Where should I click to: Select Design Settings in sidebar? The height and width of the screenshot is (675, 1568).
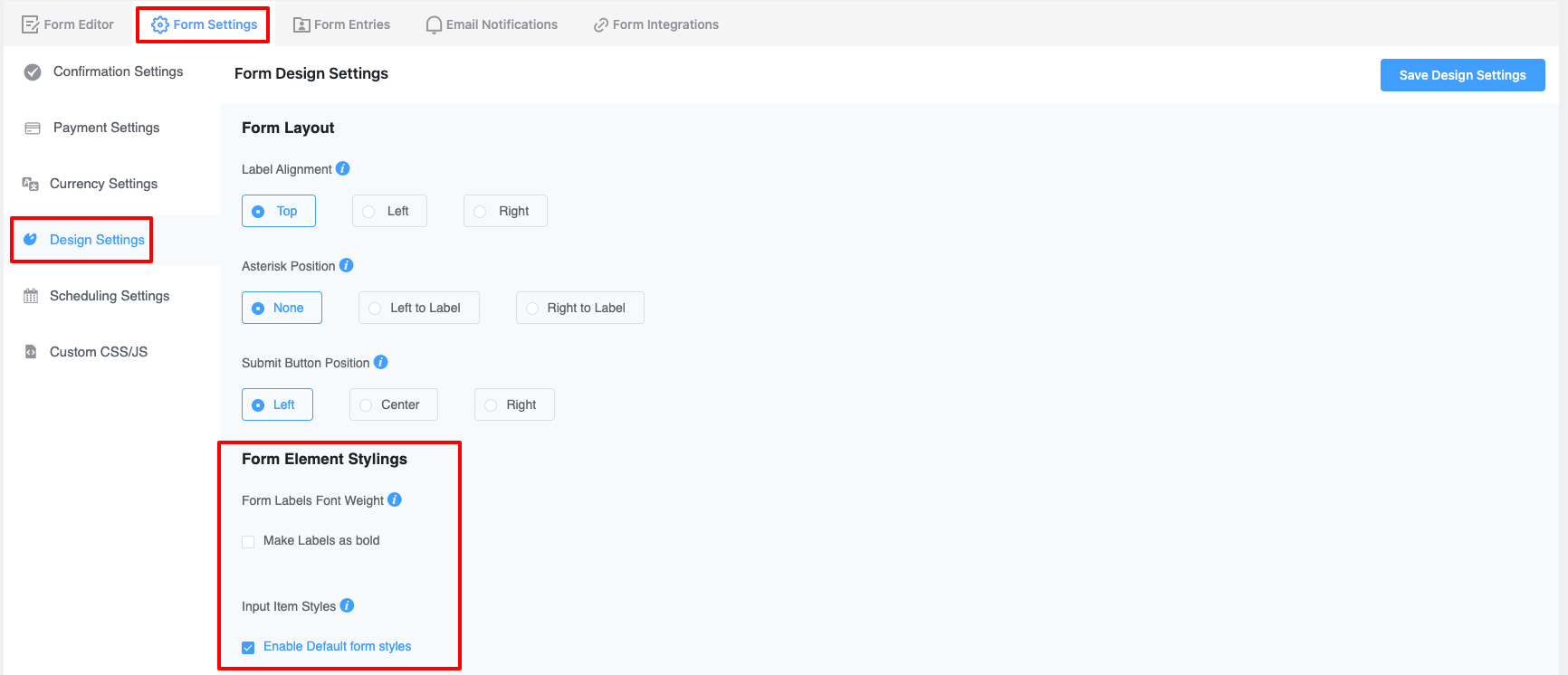tap(112, 240)
